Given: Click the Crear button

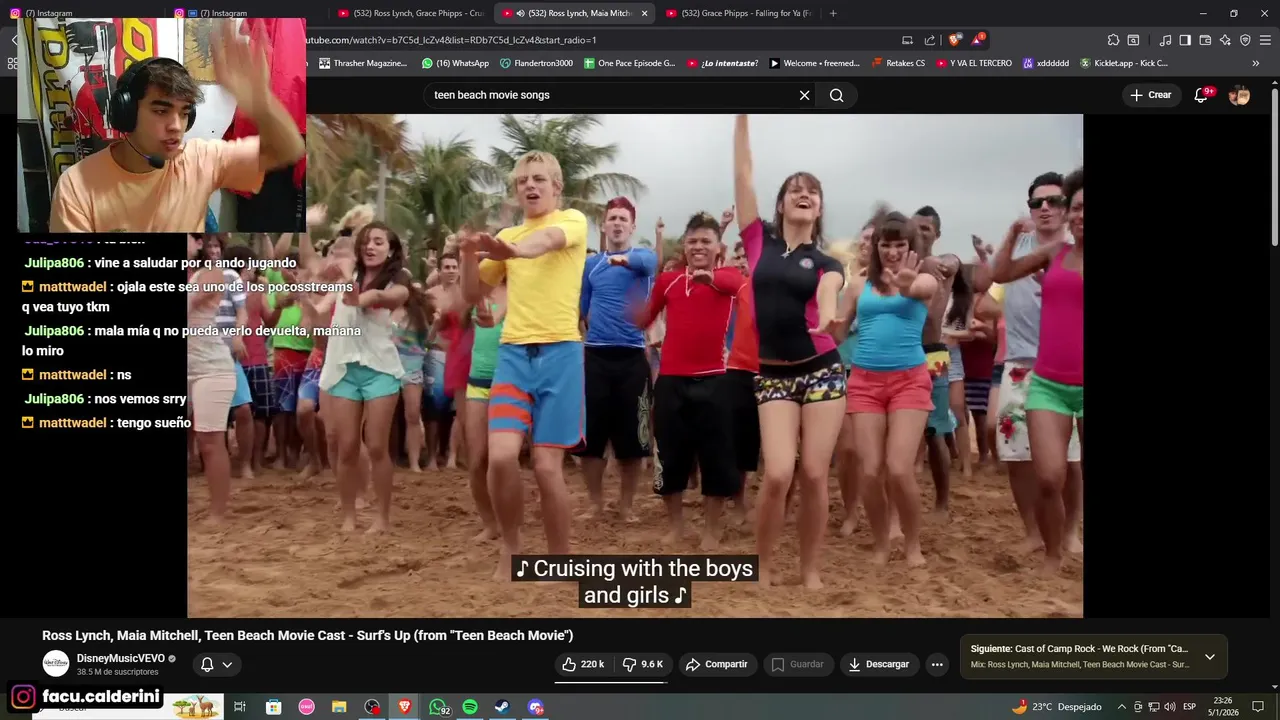Looking at the screenshot, I should [x=1150, y=95].
